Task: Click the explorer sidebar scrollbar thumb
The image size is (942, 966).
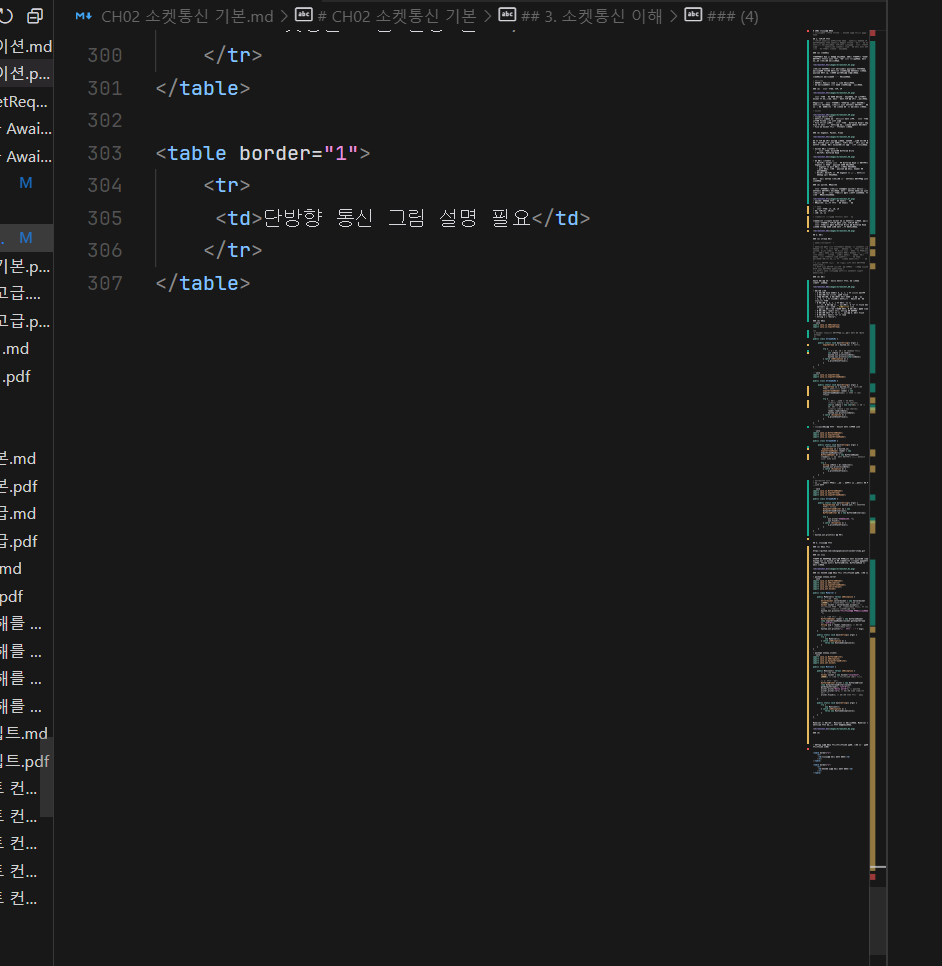Action: tap(47, 776)
